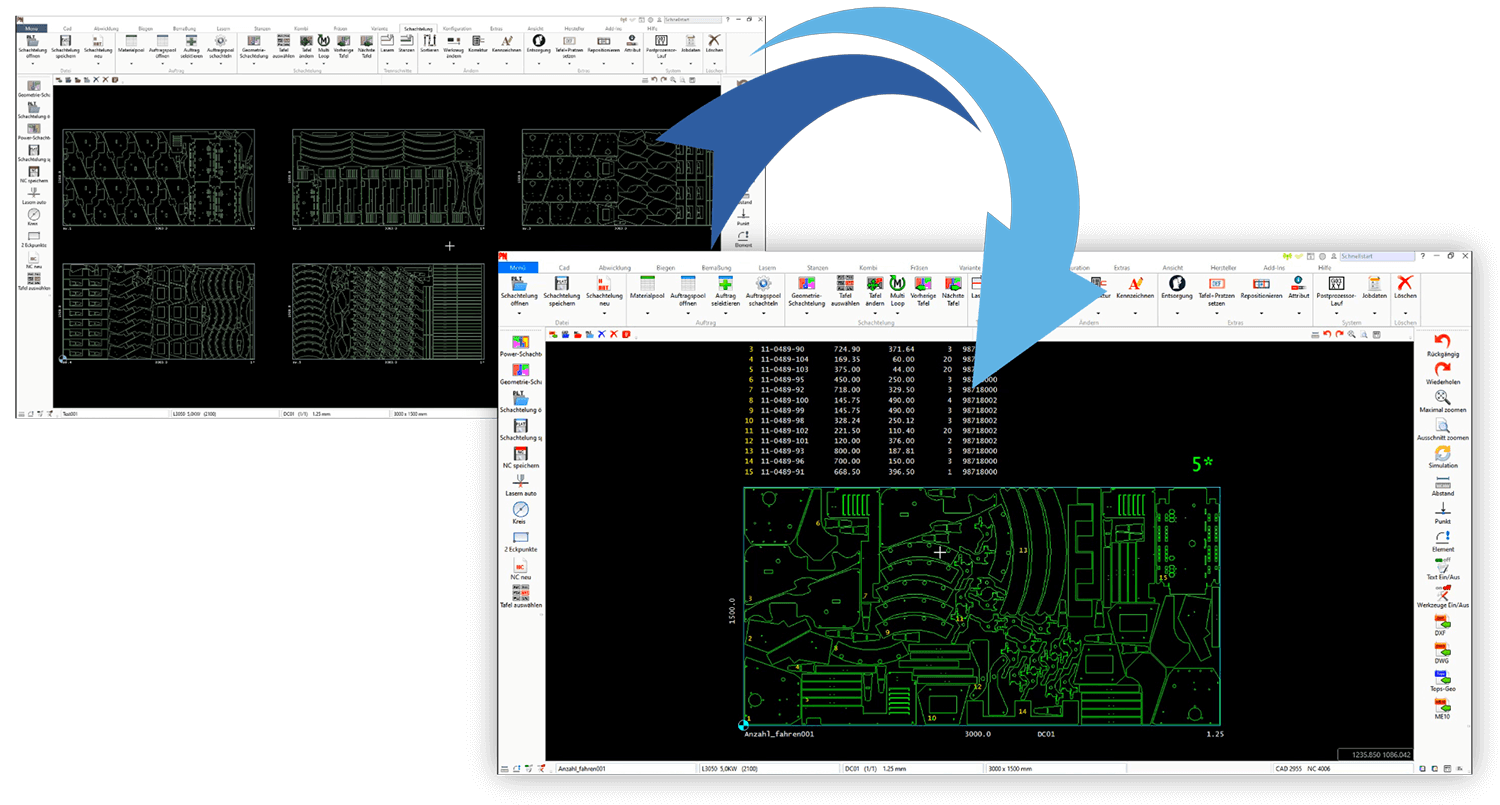Start Simulation from right panel
The height and width of the screenshot is (805, 1500).
click(x=1442, y=458)
